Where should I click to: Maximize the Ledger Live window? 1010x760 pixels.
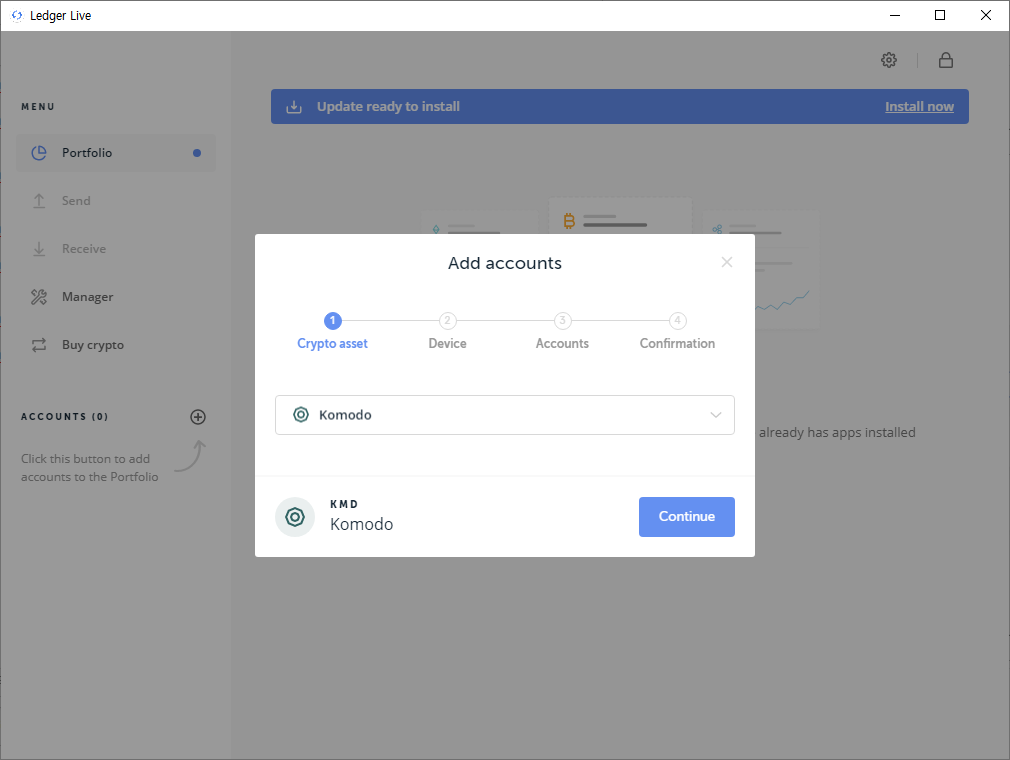coord(940,15)
